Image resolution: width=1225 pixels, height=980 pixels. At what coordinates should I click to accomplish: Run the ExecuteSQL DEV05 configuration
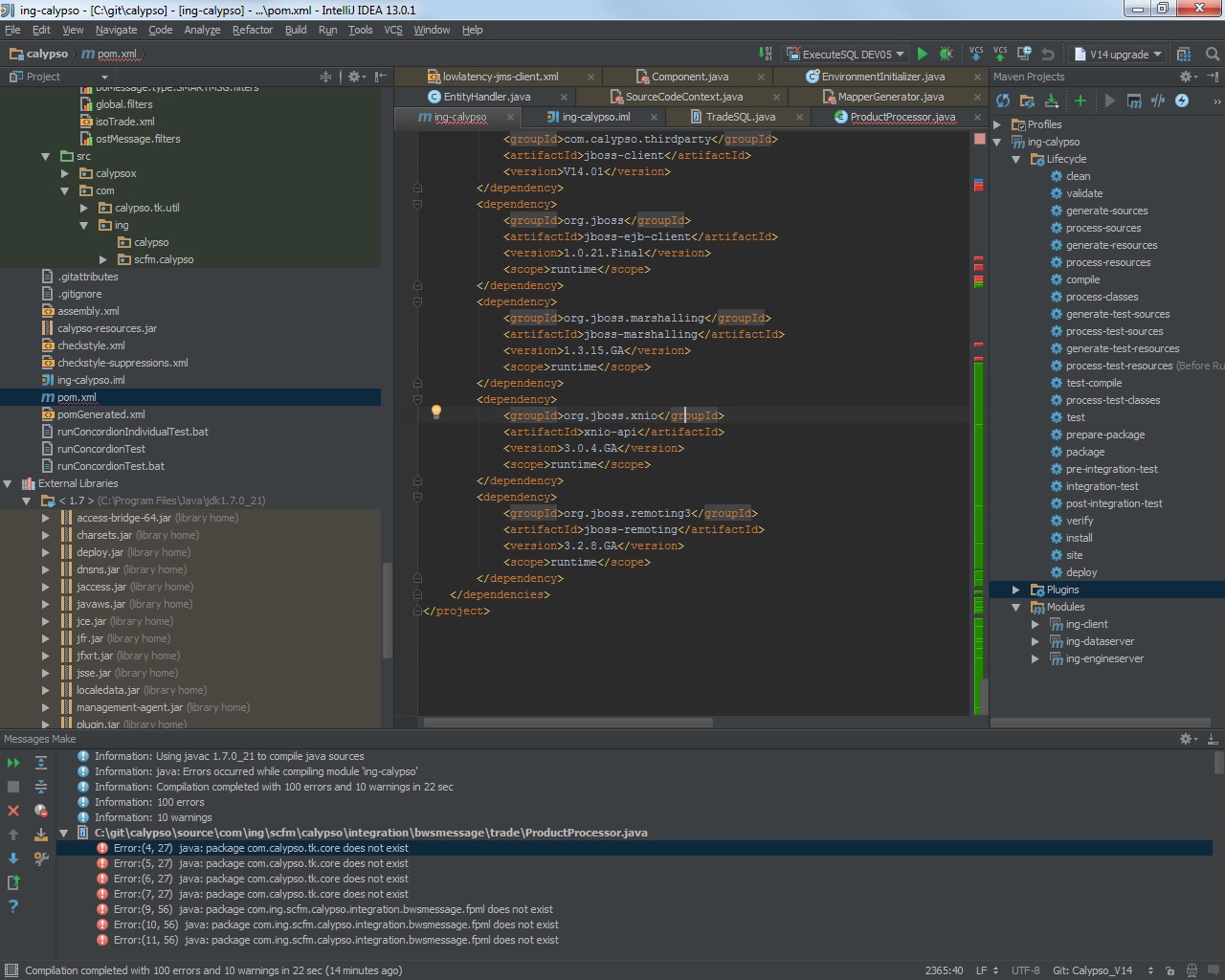click(923, 55)
